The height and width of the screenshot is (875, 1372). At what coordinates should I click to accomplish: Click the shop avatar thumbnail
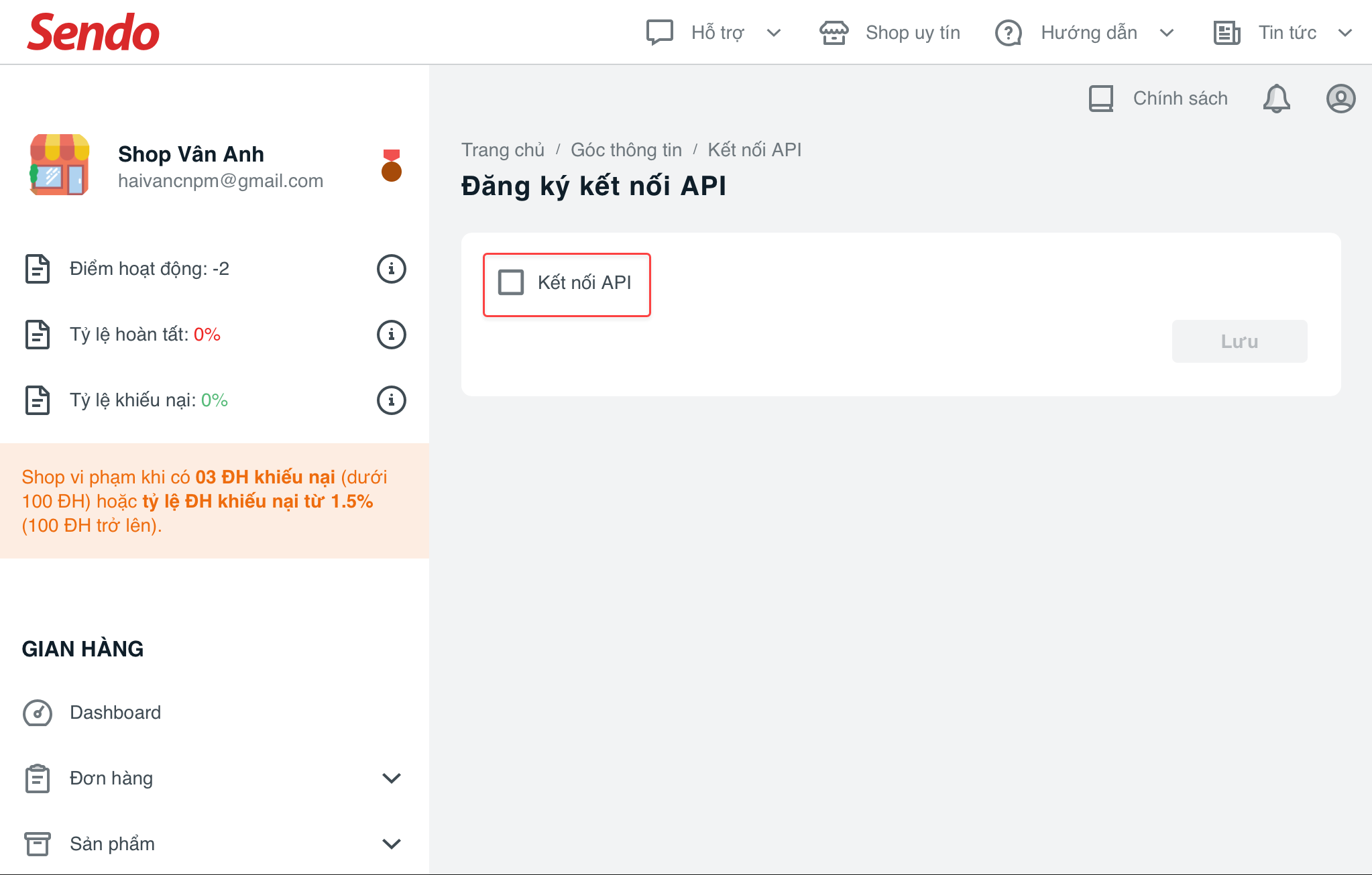59,166
